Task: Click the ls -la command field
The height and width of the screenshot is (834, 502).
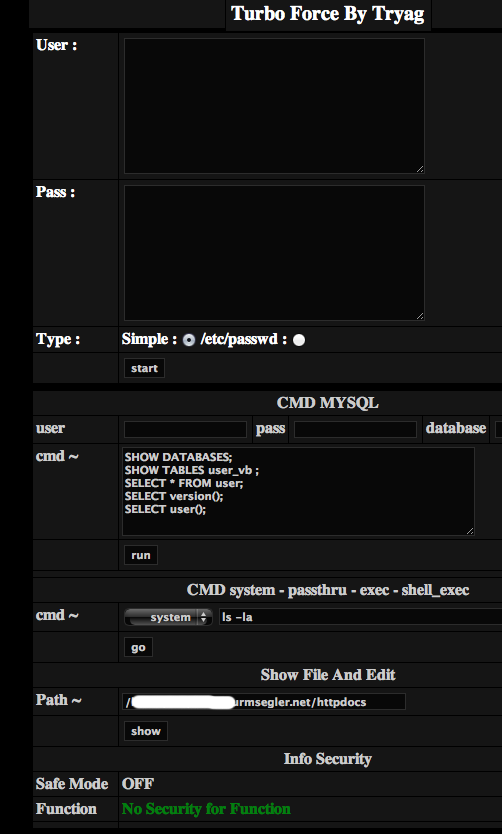Action: [361, 617]
